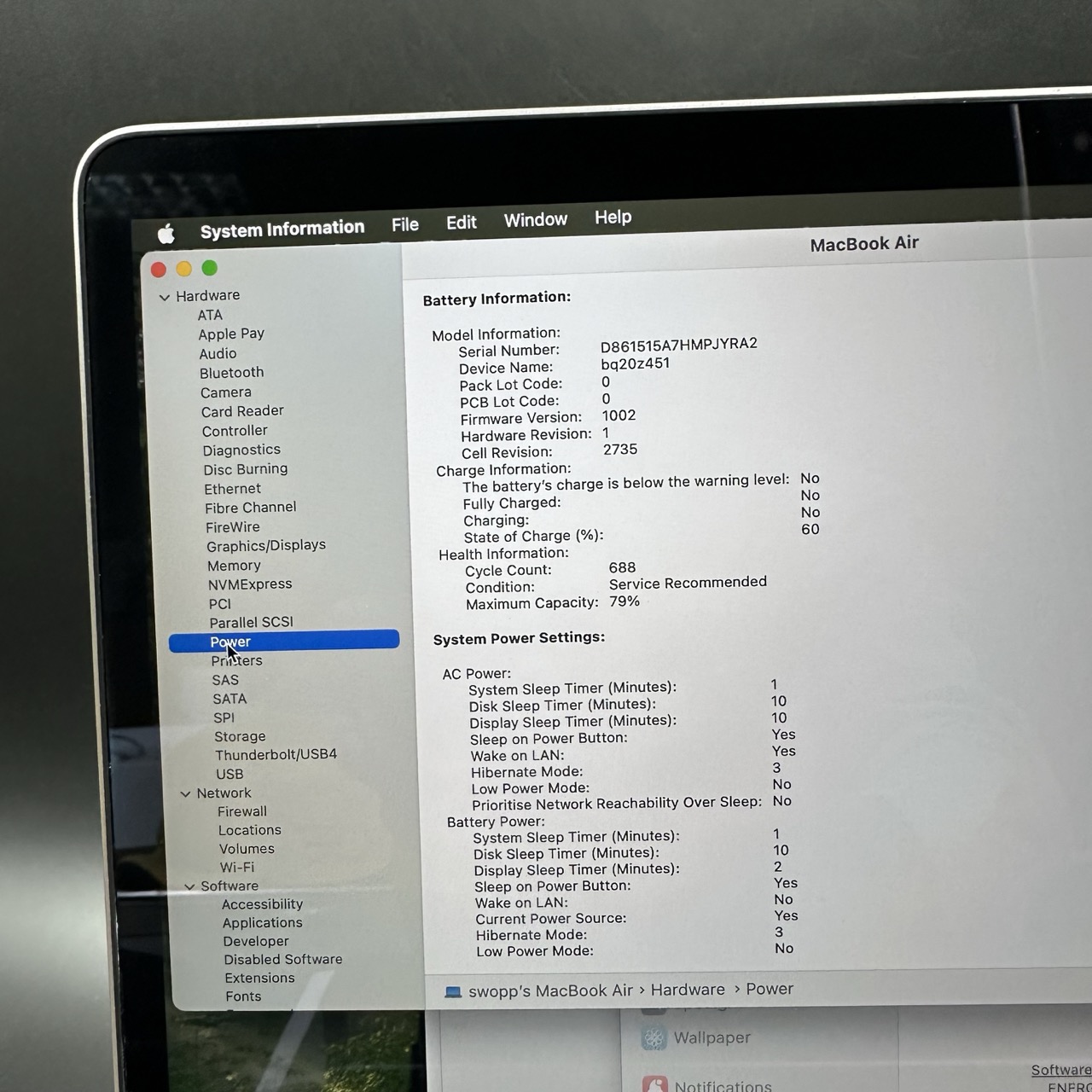Select Fibre Channel in the sidebar
This screenshot has width=1092, height=1092.
coord(251,508)
